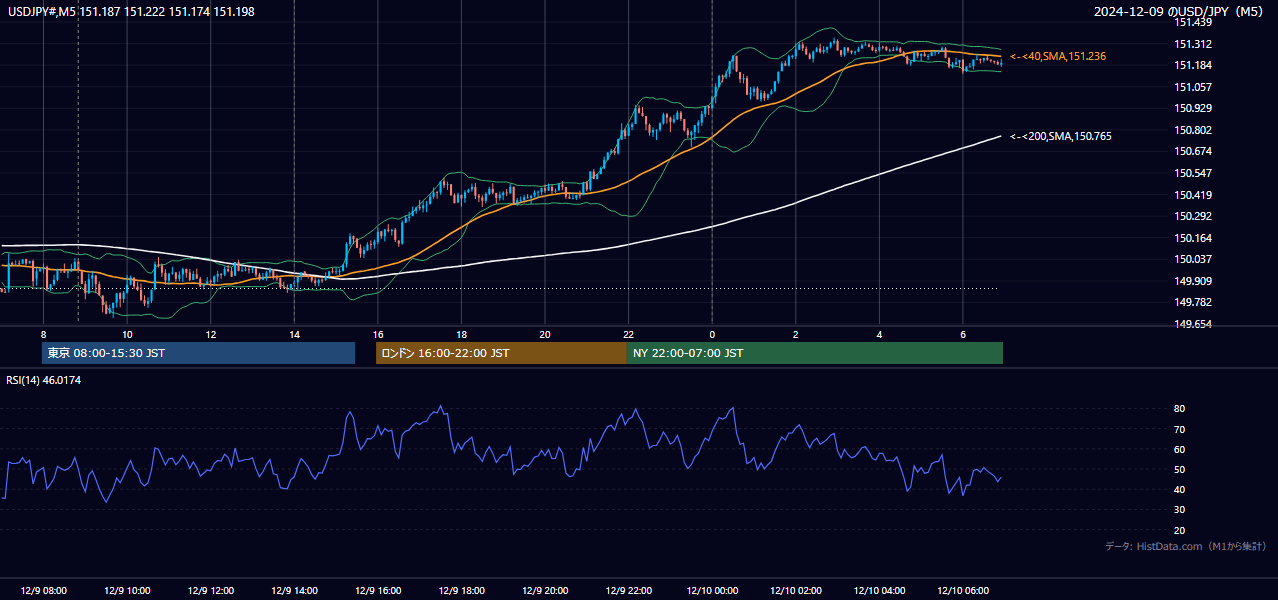Click RSI axis level 70
Image resolution: width=1278 pixels, height=600 pixels.
click(x=1180, y=429)
